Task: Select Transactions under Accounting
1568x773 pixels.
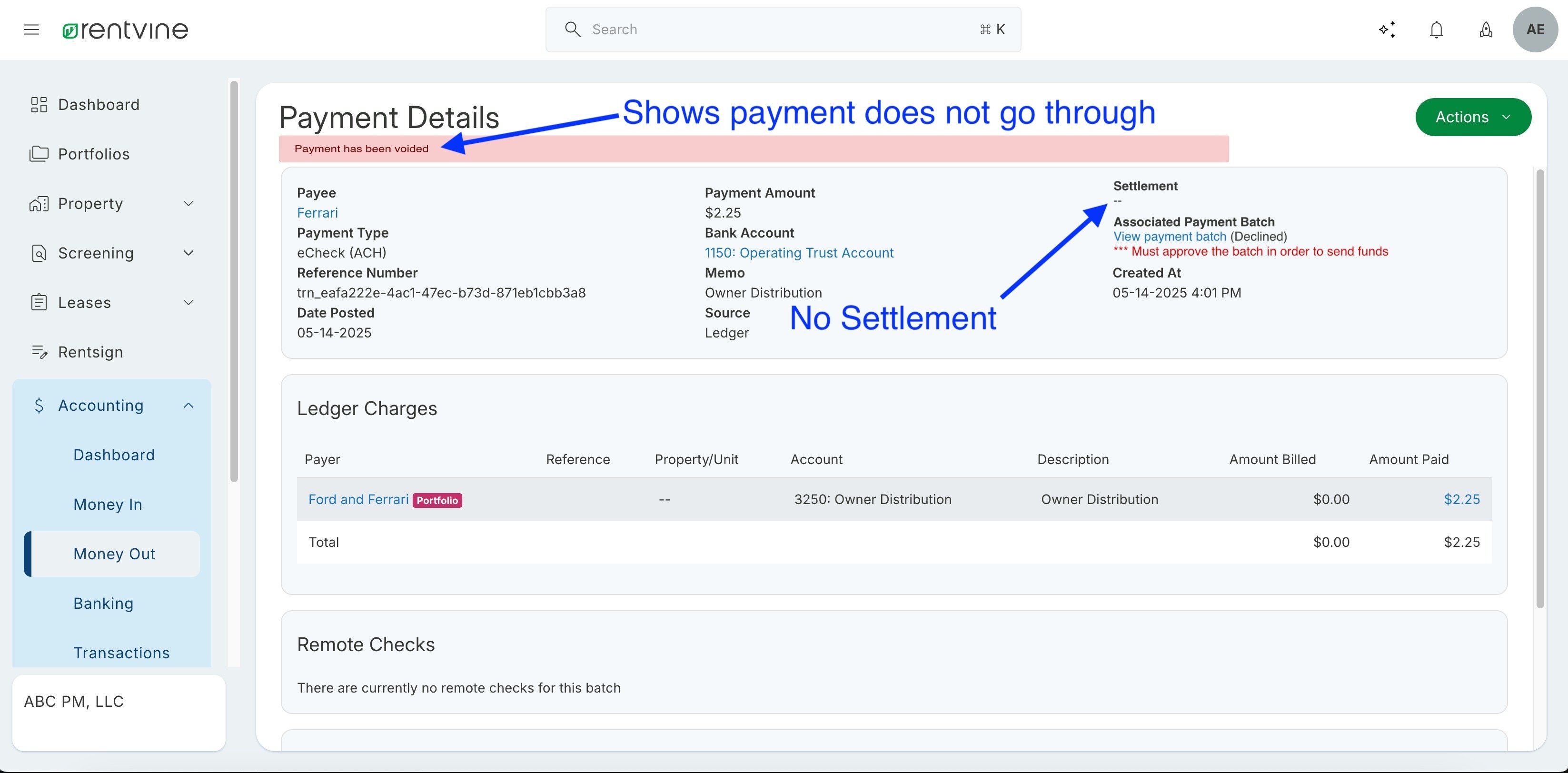Action: click(x=121, y=653)
